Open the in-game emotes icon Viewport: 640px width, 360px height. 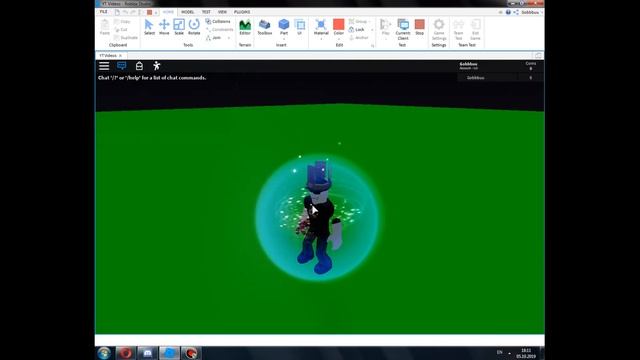(x=156, y=66)
